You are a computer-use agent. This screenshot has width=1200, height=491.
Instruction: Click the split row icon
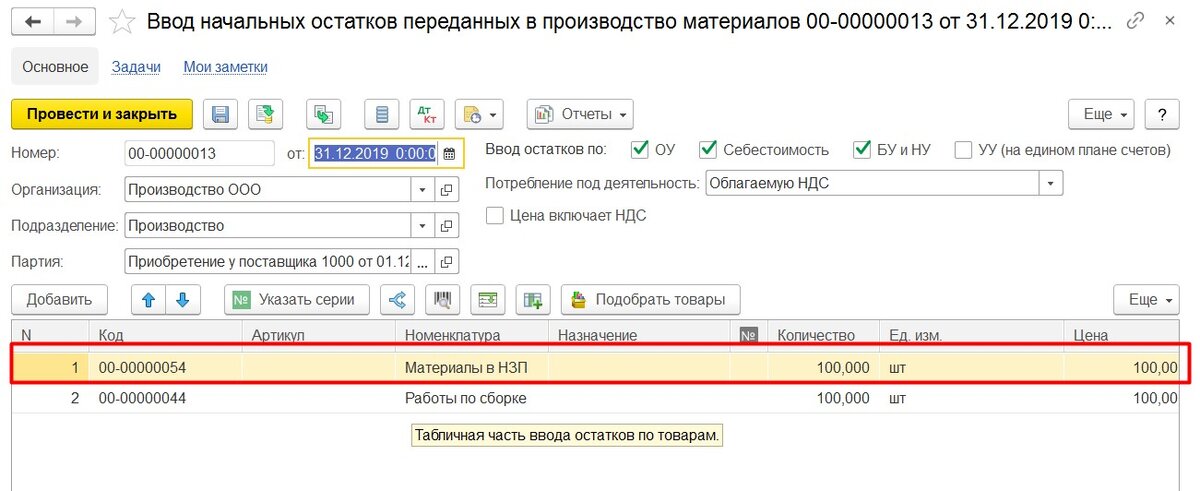pos(398,299)
